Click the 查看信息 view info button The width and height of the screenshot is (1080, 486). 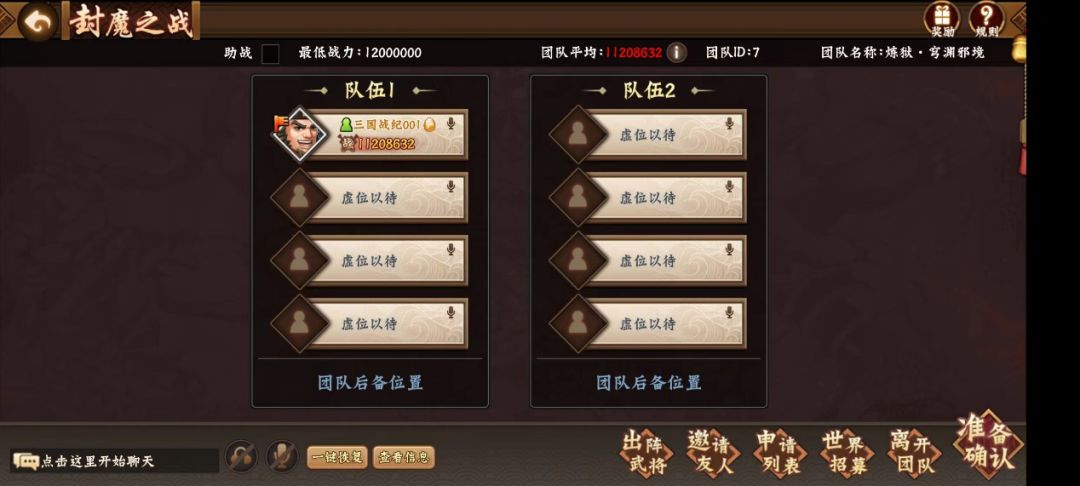tap(404, 457)
